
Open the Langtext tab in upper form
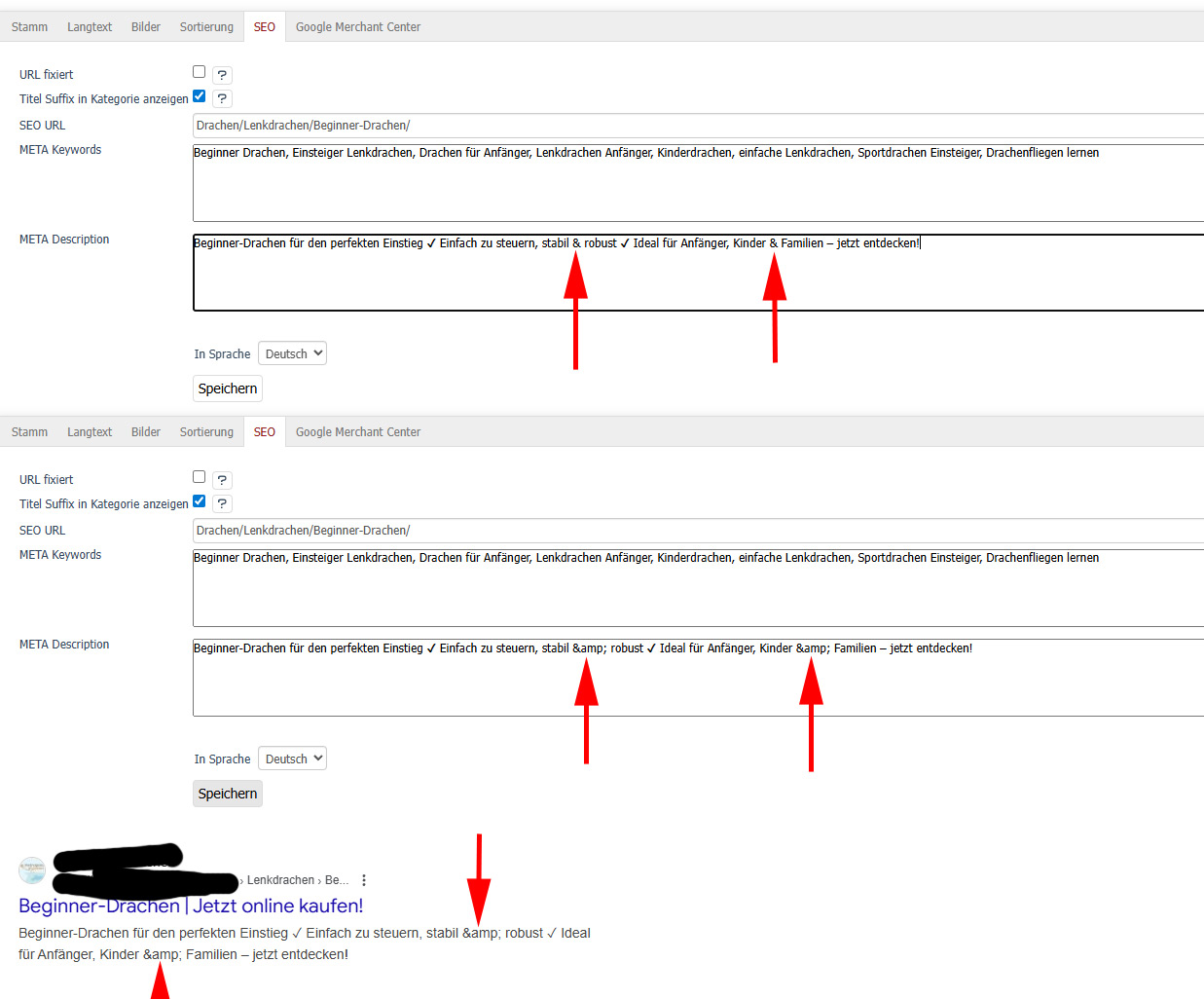pyautogui.click(x=90, y=27)
